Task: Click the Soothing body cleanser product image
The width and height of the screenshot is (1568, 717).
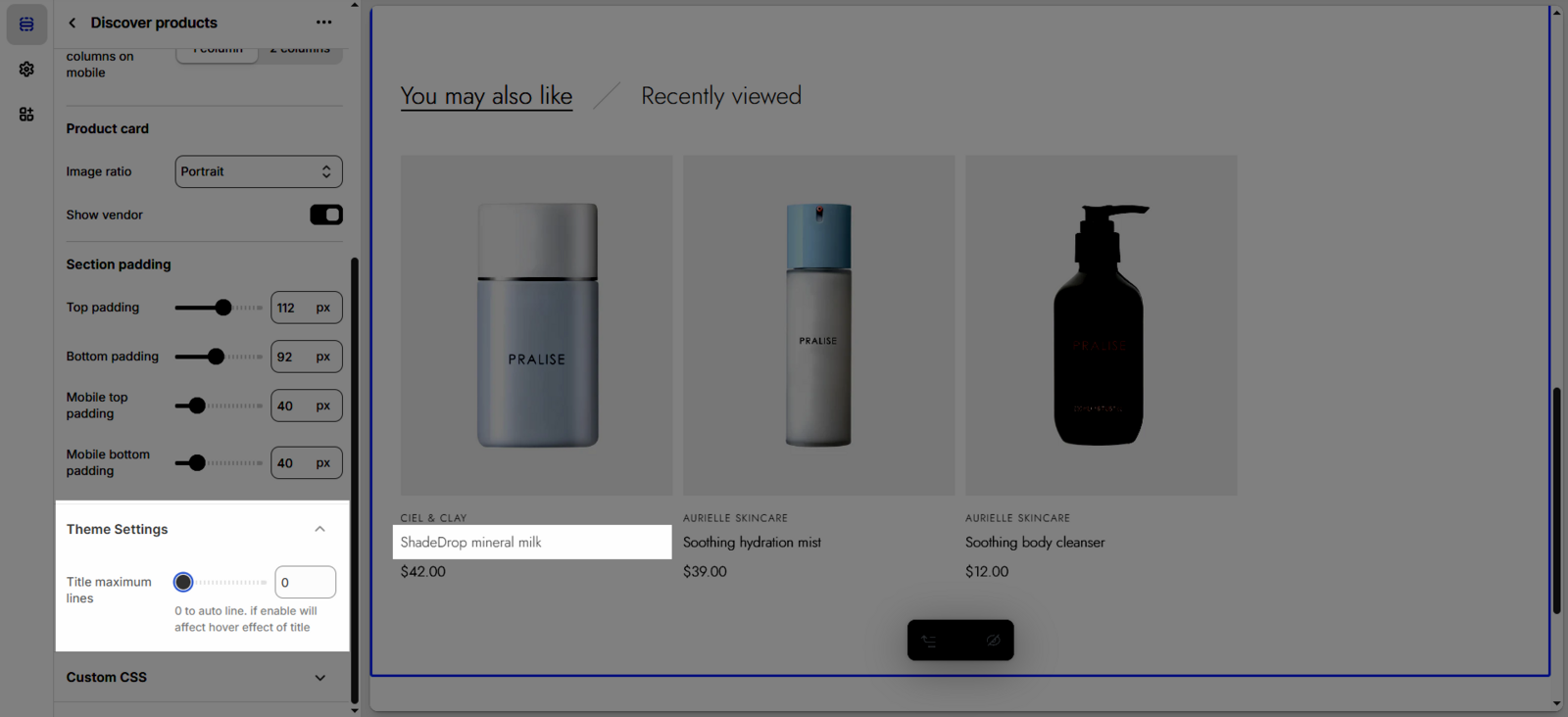Action: (x=1101, y=325)
